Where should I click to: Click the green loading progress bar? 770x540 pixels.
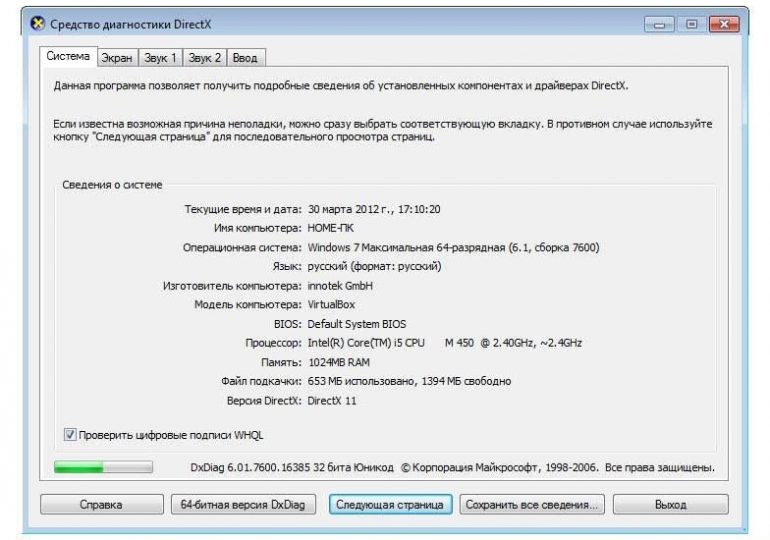(103, 467)
